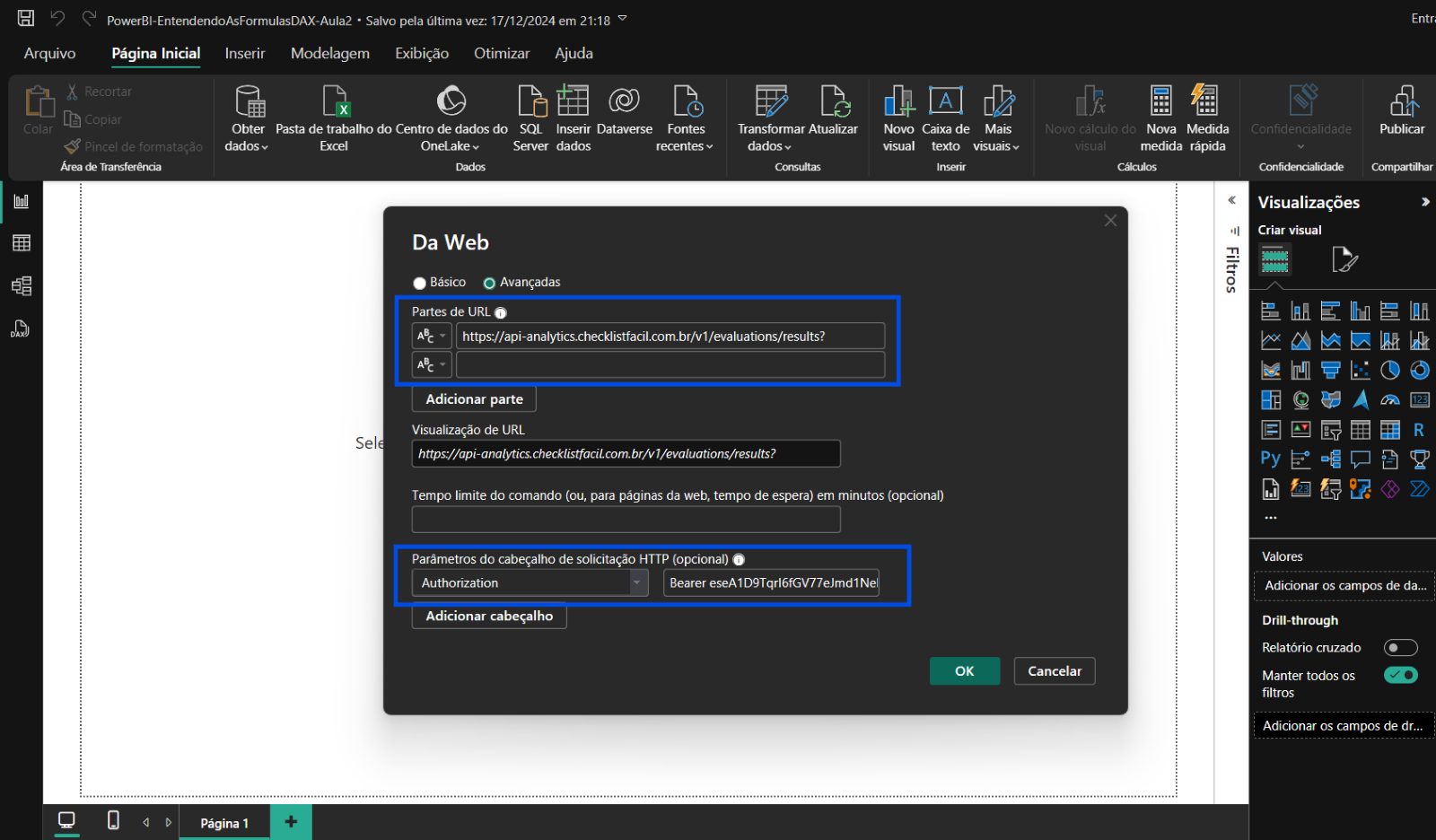Toggle the Manter todos os filtros switch
Viewport: 1436px width, 840px height.
tap(1400, 675)
